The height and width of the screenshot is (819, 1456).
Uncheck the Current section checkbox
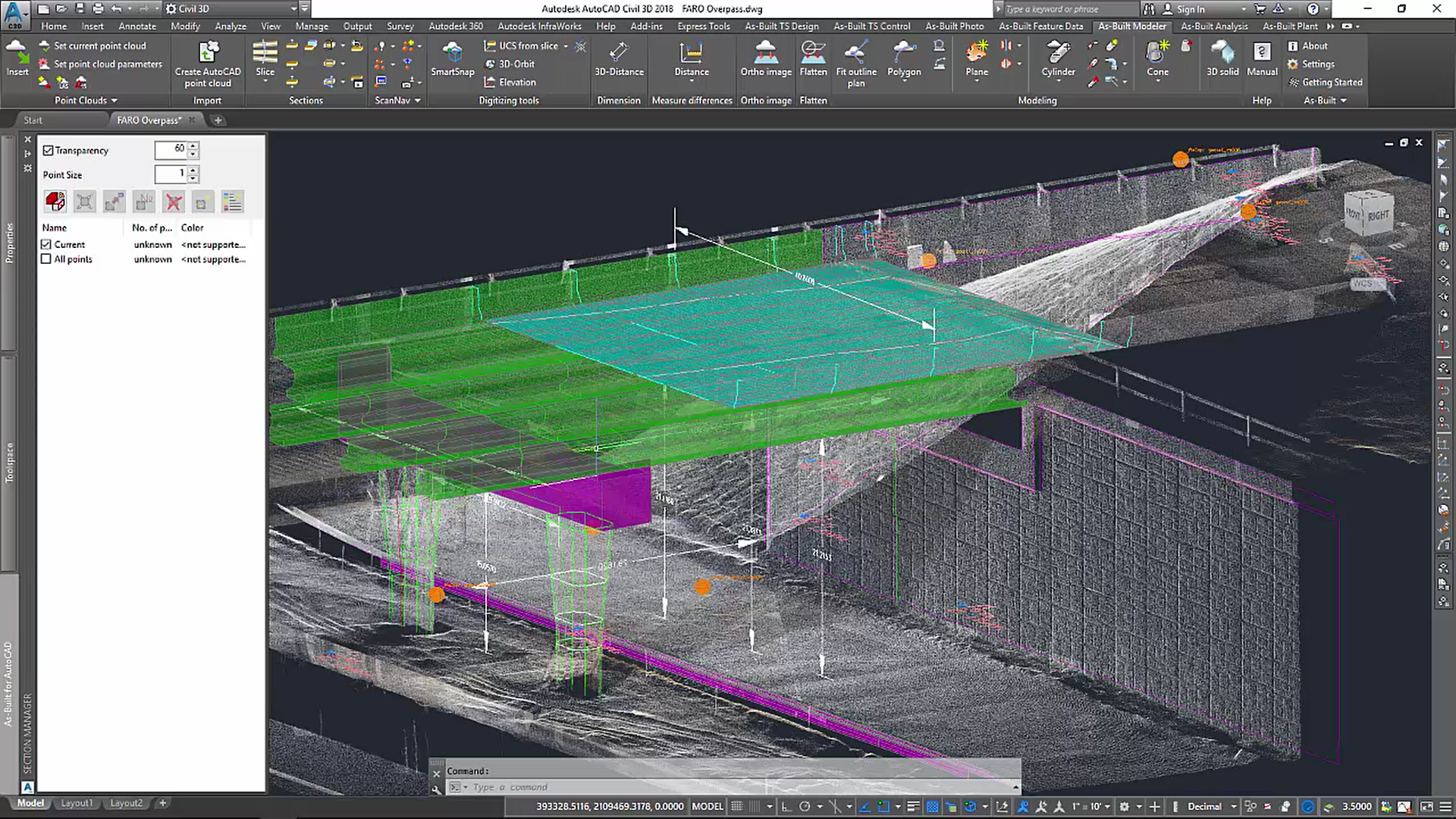(46, 245)
